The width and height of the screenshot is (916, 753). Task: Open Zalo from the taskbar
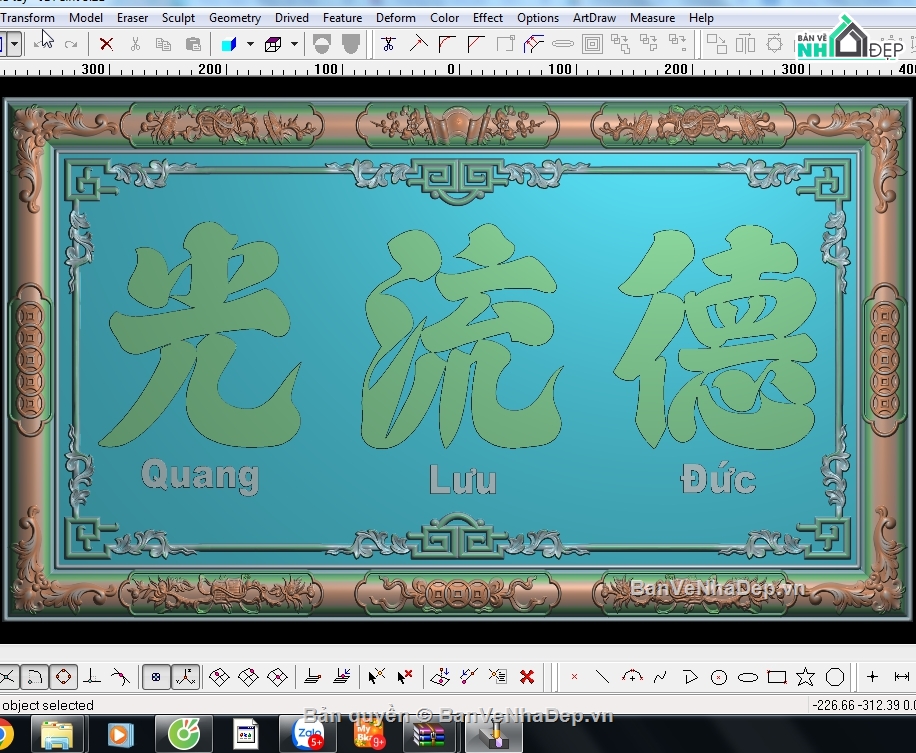coord(308,734)
